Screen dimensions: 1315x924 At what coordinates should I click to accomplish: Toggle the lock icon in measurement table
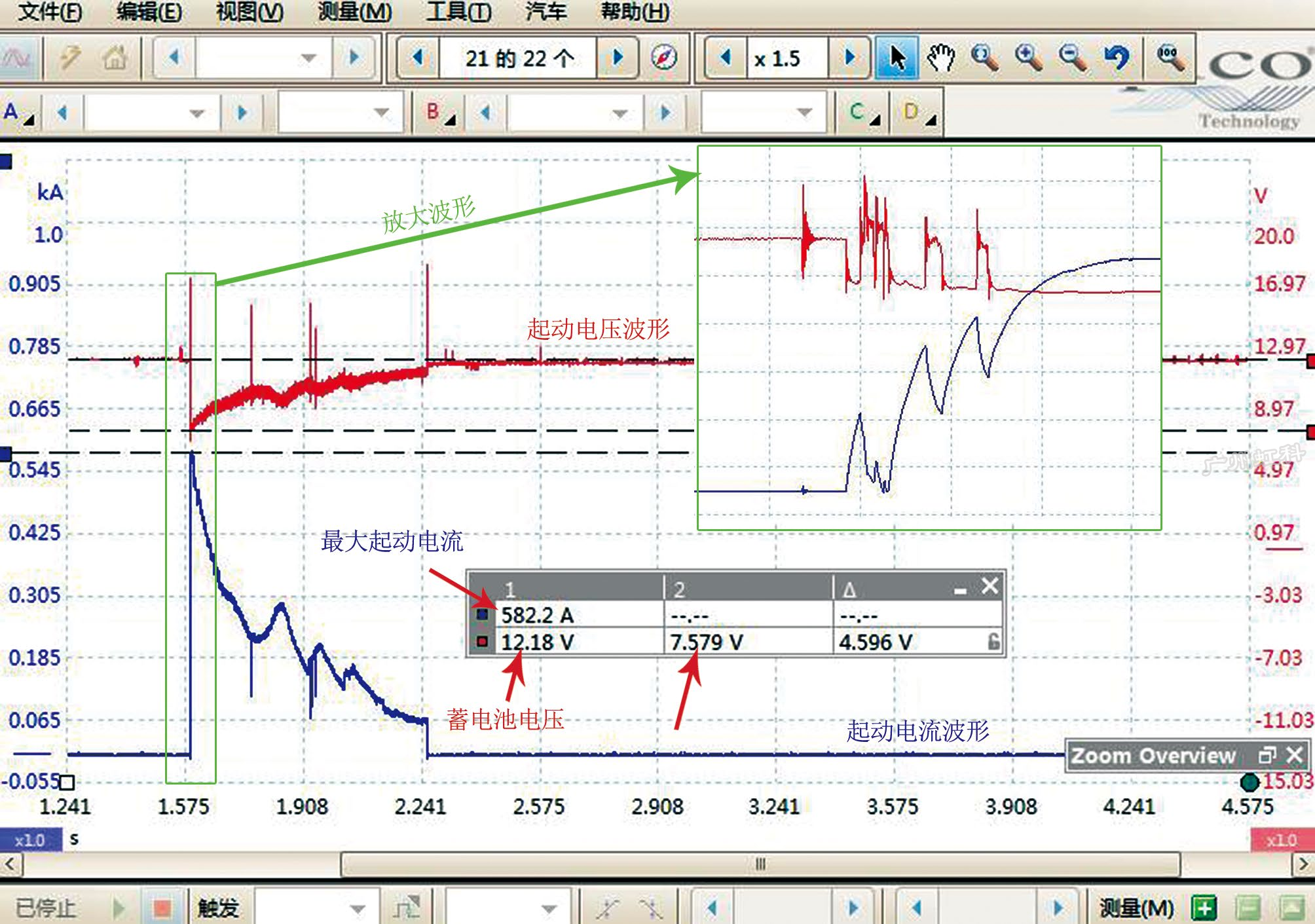click(993, 642)
